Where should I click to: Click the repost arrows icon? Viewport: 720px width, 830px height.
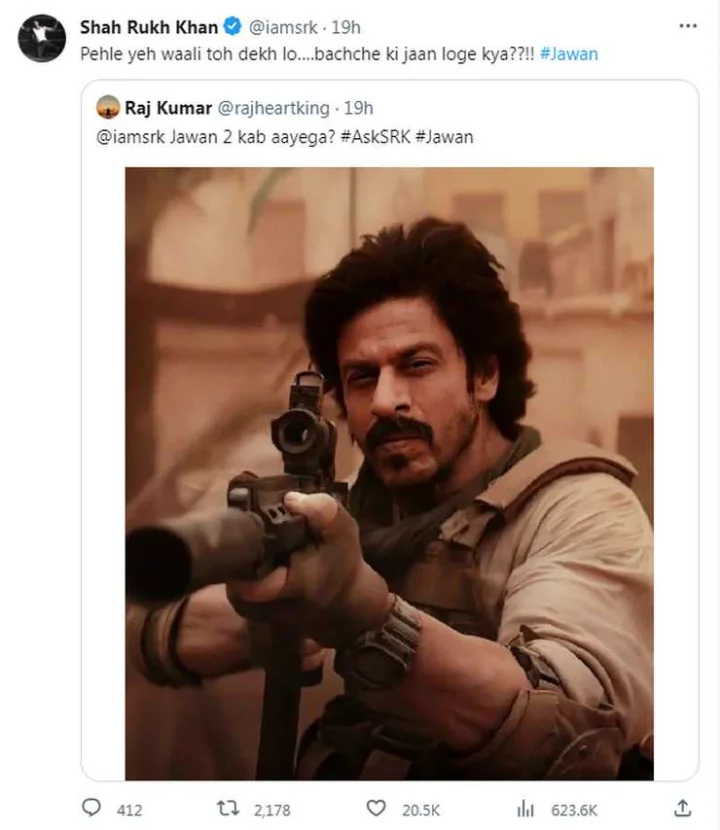[x=228, y=808]
